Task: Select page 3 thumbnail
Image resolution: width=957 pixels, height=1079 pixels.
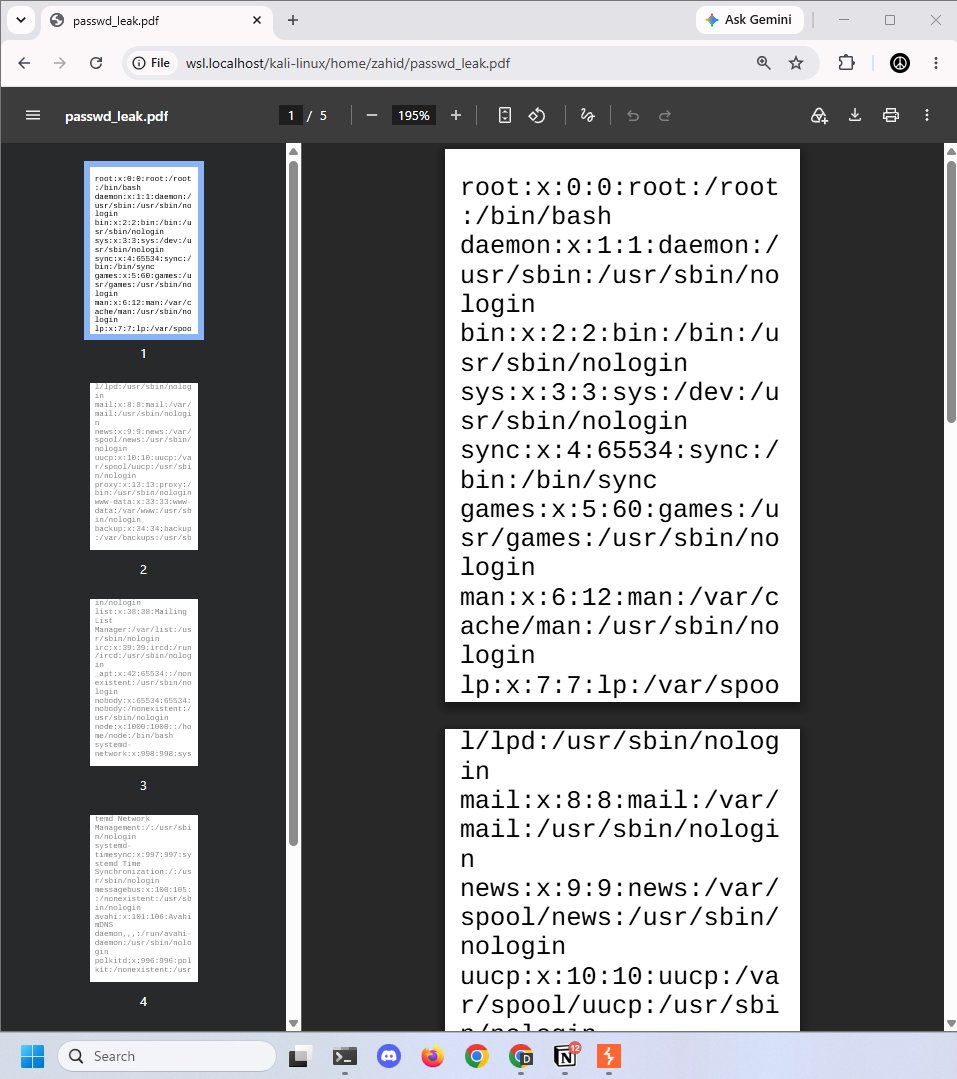Action: [x=144, y=683]
